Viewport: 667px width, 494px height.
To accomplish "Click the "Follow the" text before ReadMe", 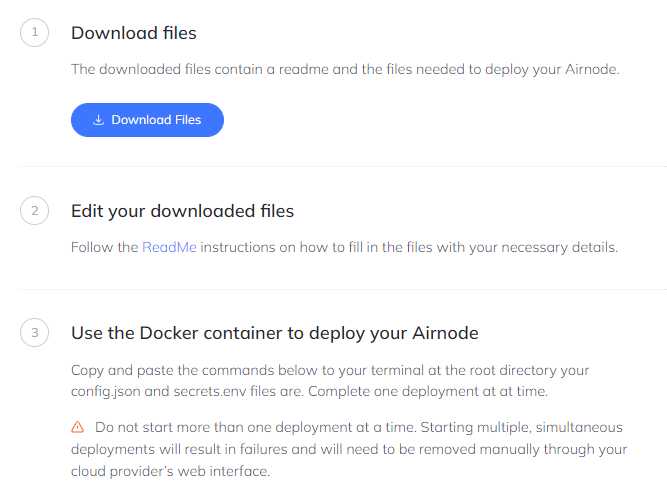I will 104,246.
